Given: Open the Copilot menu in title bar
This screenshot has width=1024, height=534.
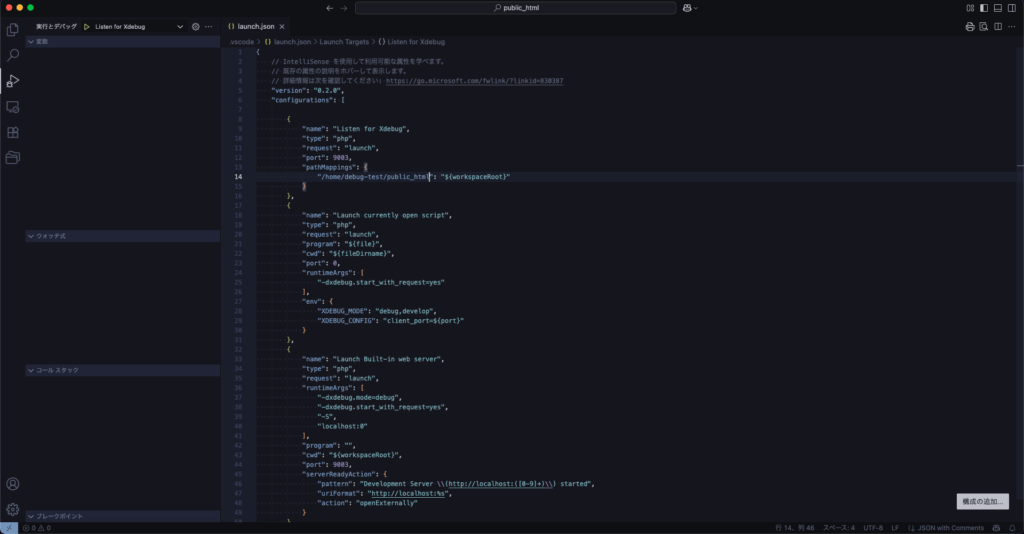Looking at the screenshot, I should point(690,8).
